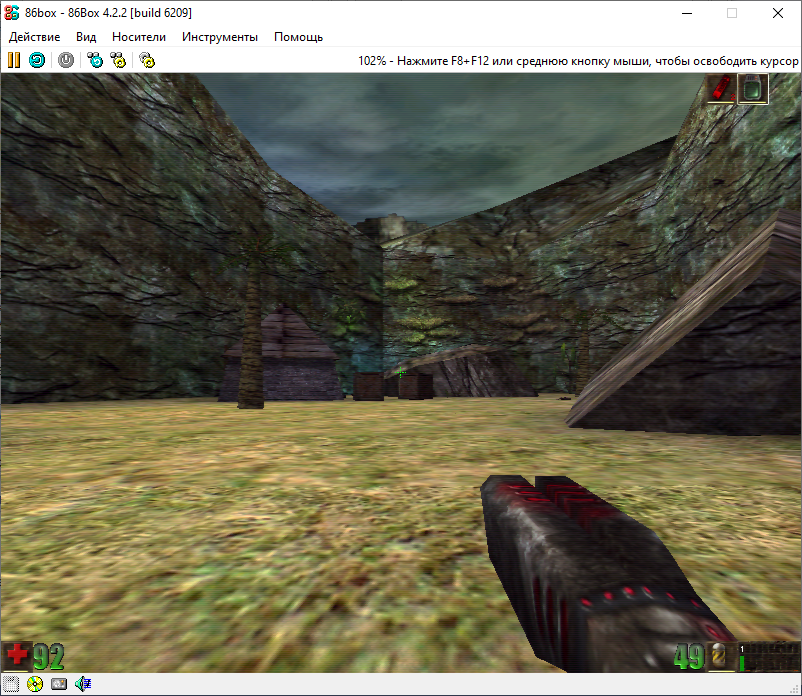Send Ctrl+Alt+Del with the cyan keyboard icon
The image size is (802, 696).
pos(94,60)
